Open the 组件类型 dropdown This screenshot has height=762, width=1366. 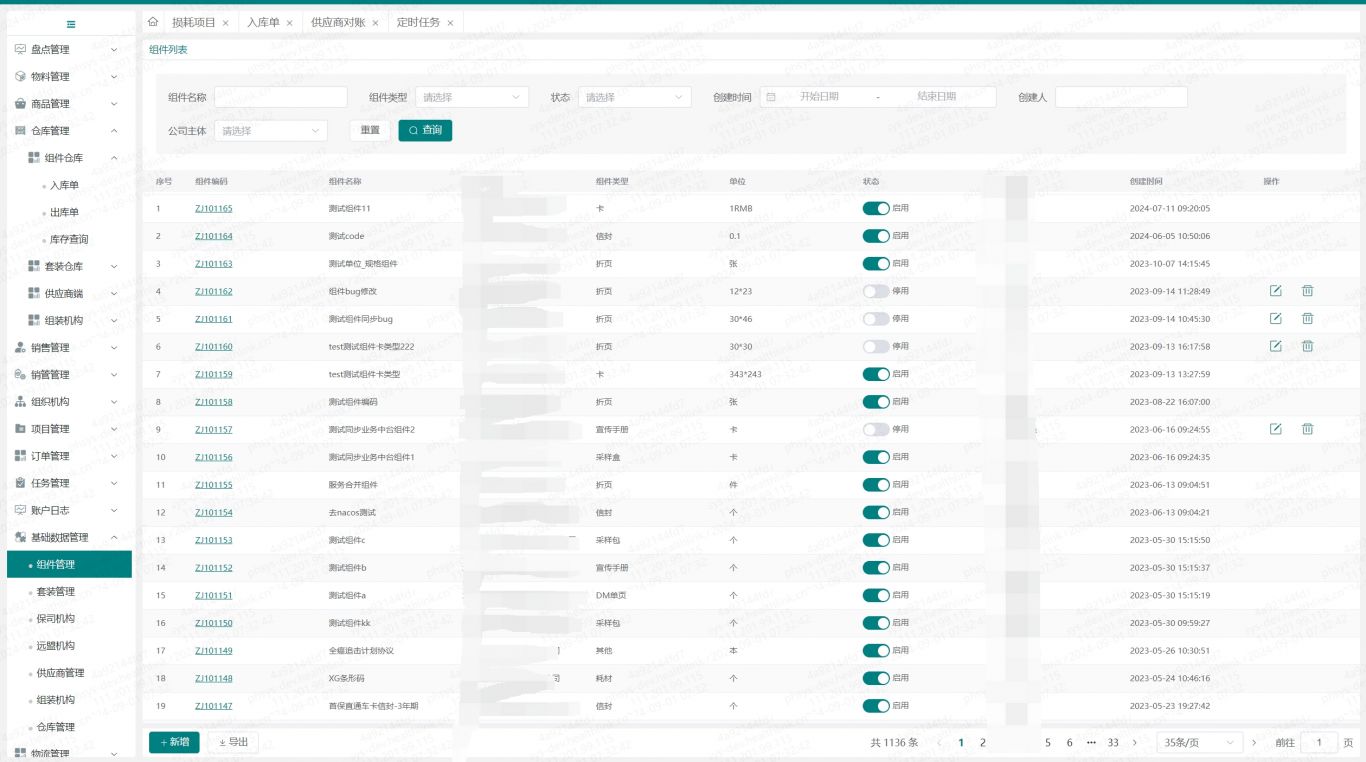(x=472, y=97)
